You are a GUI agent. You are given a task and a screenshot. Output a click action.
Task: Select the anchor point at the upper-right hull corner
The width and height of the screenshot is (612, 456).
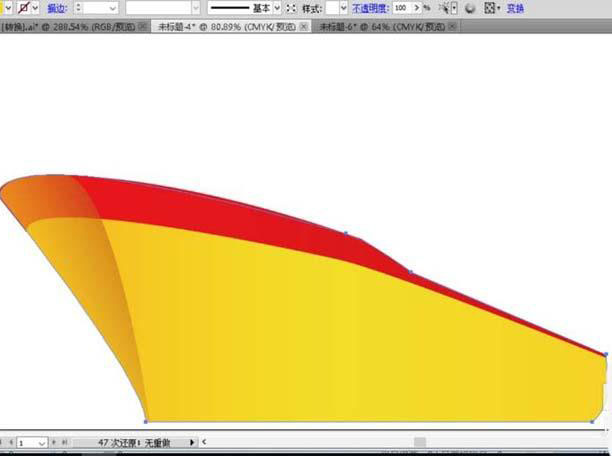tap(606, 354)
